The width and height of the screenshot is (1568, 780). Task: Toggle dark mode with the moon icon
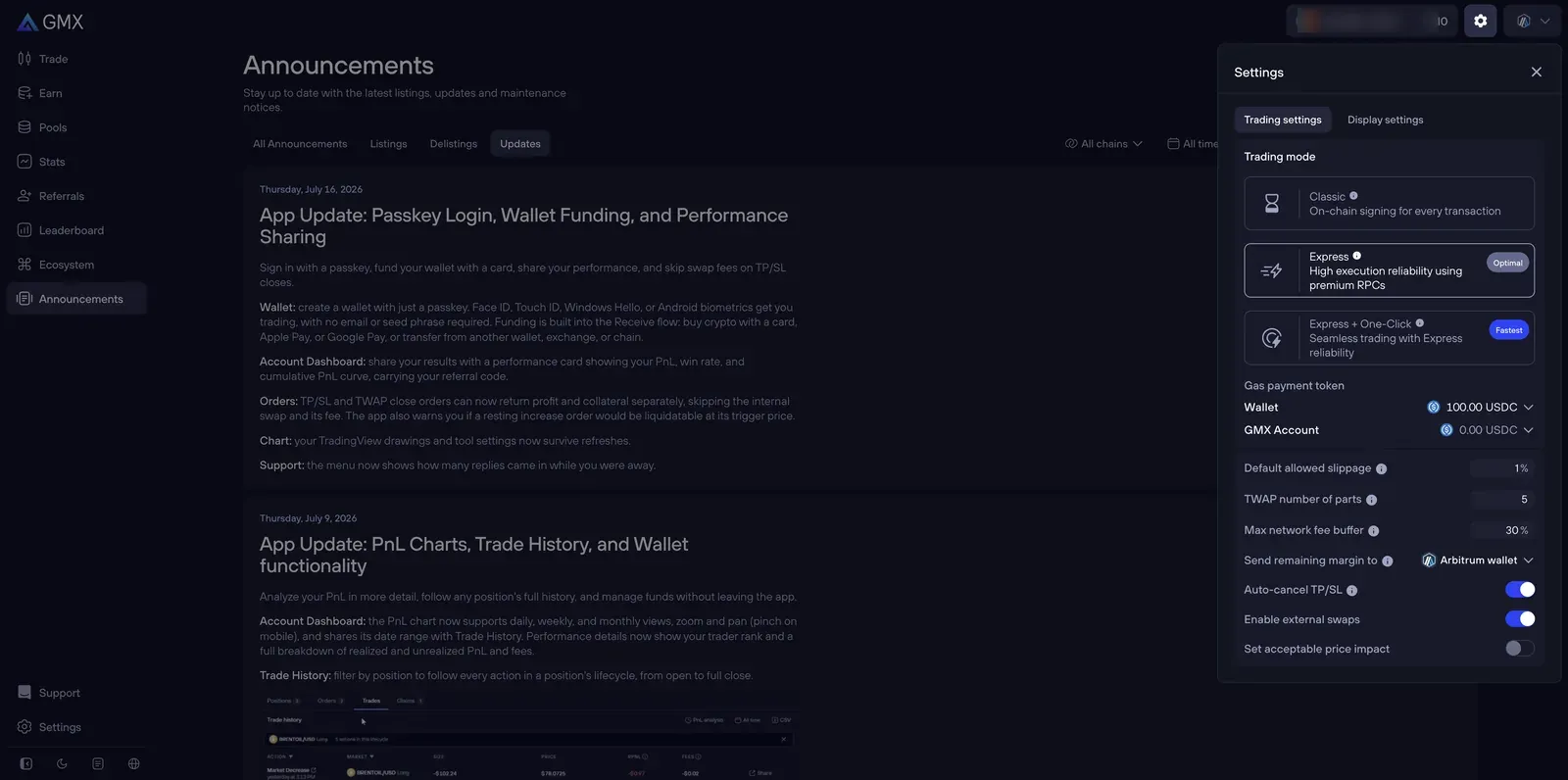click(x=62, y=763)
